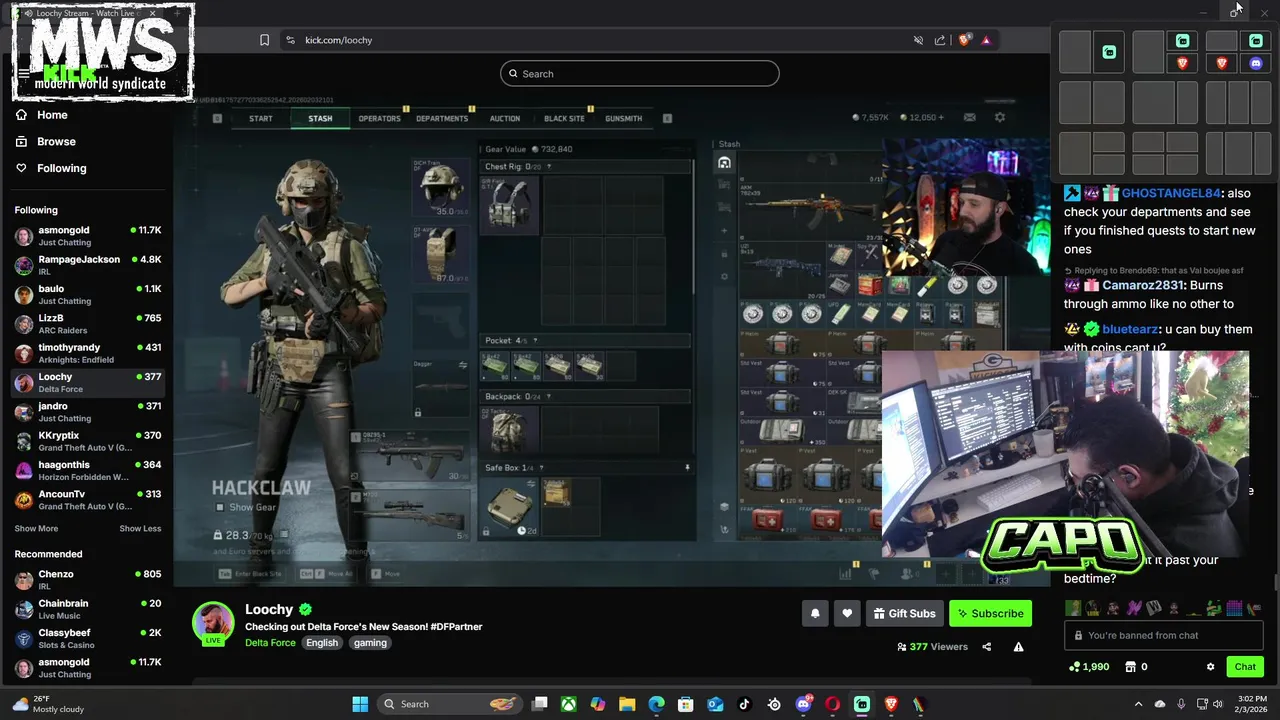Viewport: 1280px width, 720px height.
Task: Click the Gift Subs button
Action: coord(904,613)
